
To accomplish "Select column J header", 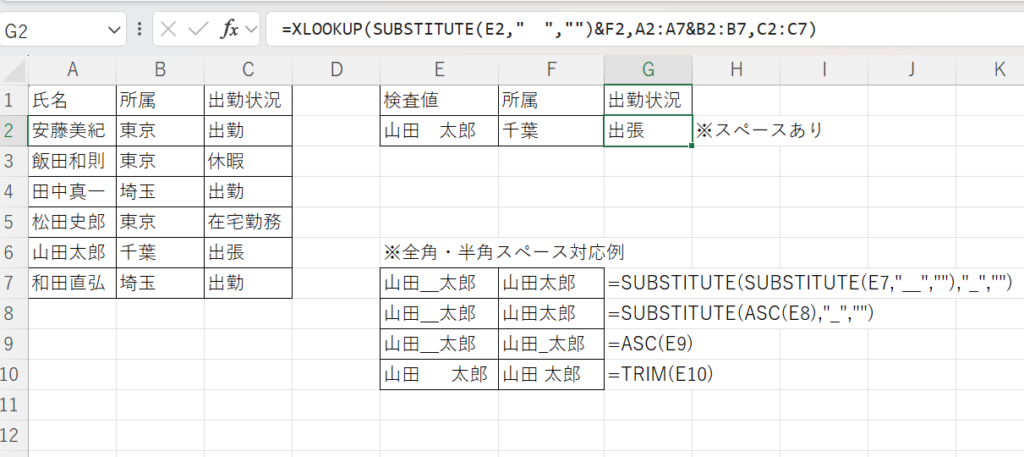I will coord(912,70).
